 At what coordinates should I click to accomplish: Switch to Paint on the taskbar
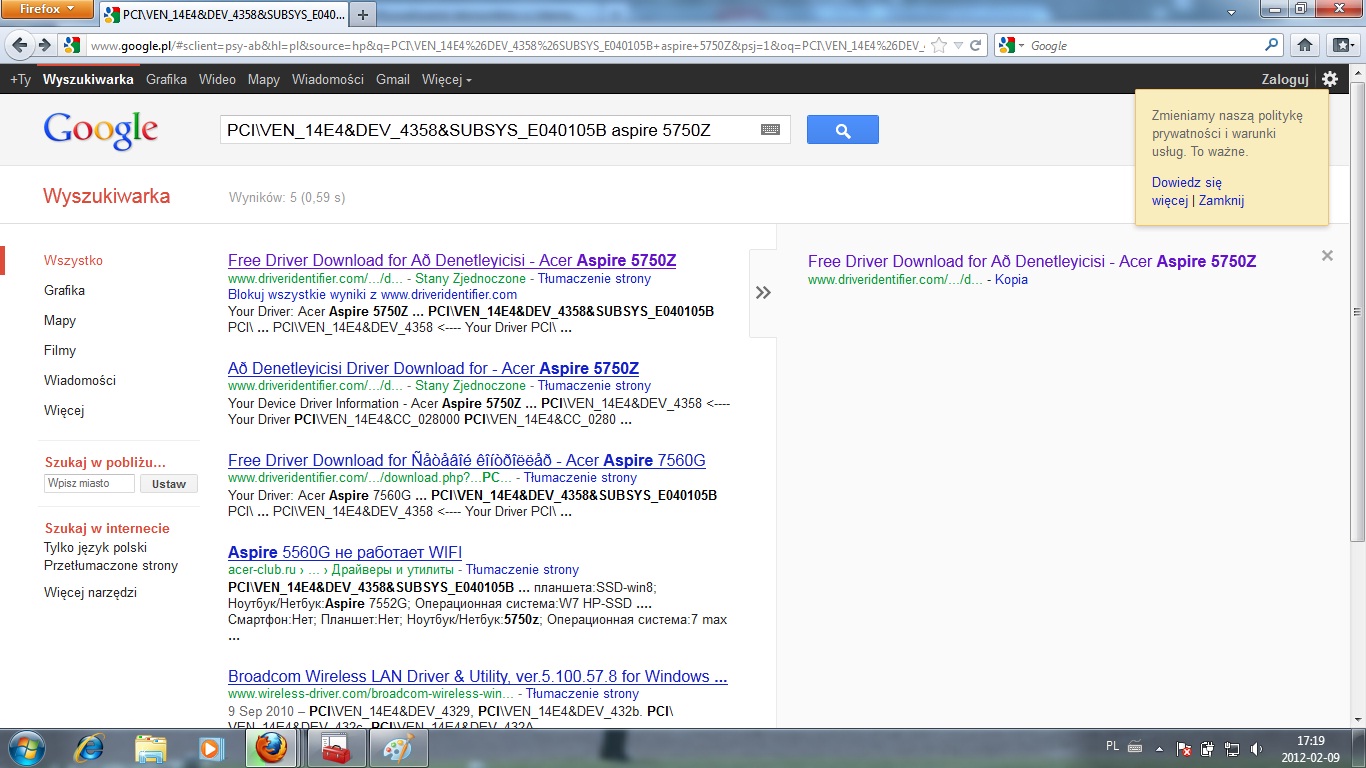point(398,748)
